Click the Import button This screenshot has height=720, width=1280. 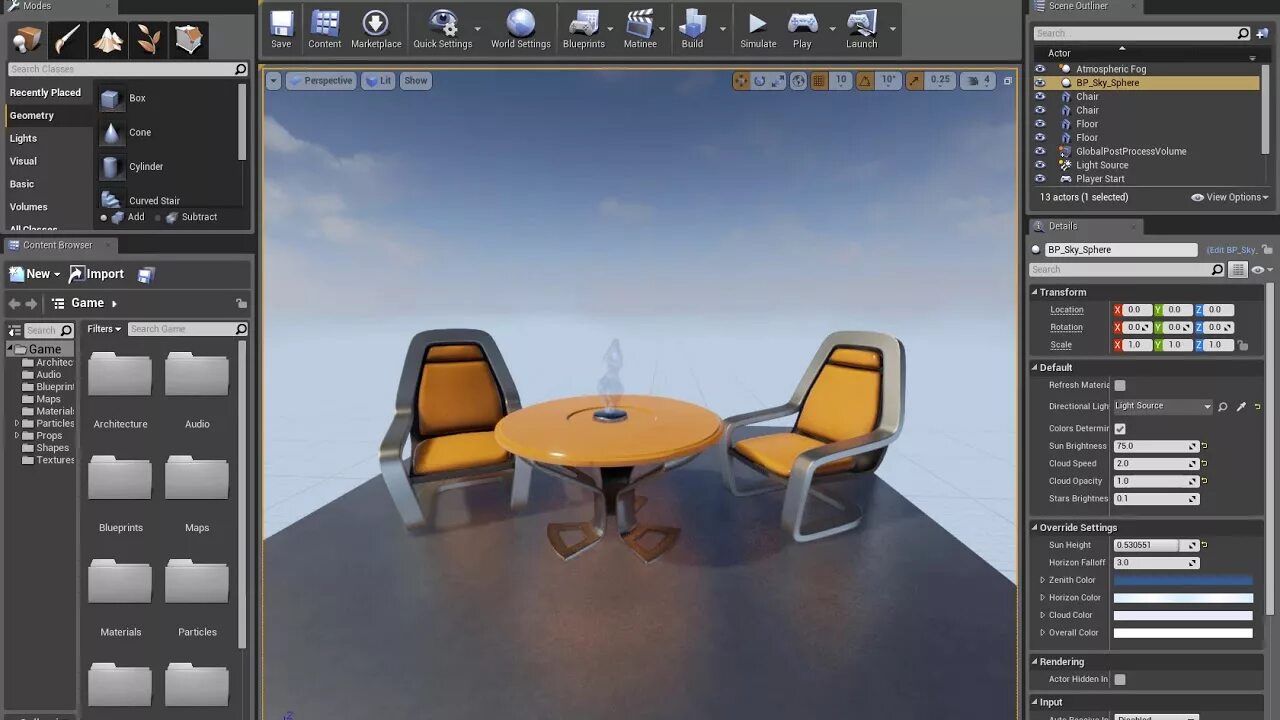point(97,274)
